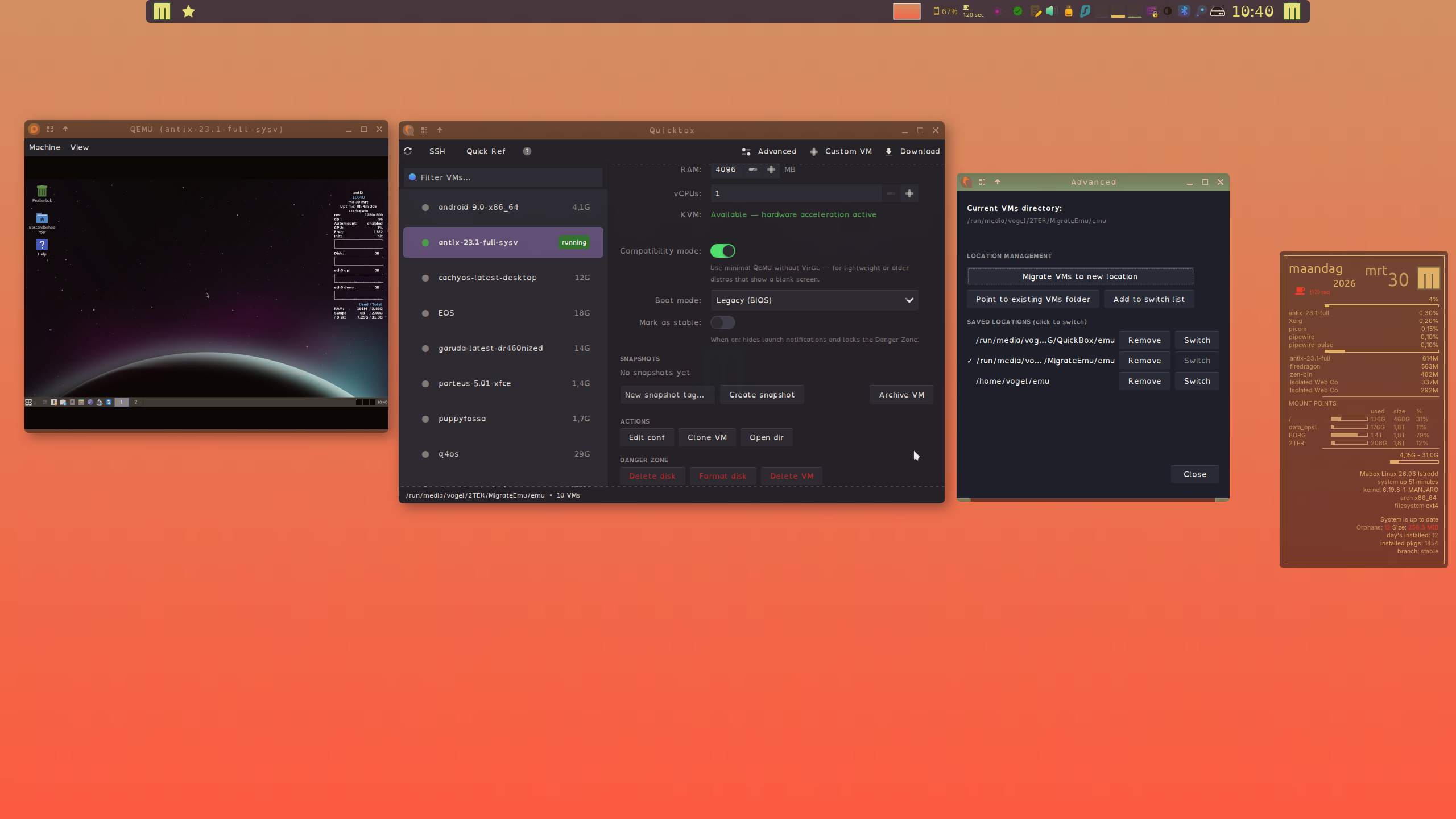Click the Bluetooth tray icon

click(1184, 11)
